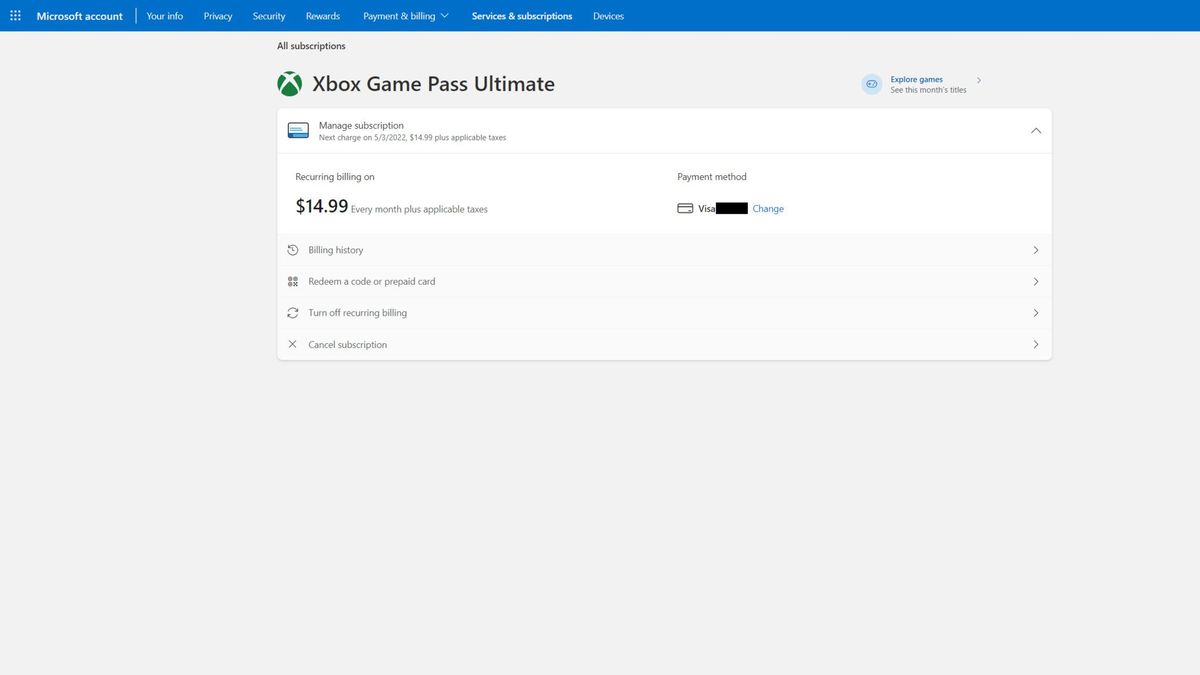
Task: Switch to the Devices section
Action: pos(607,15)
